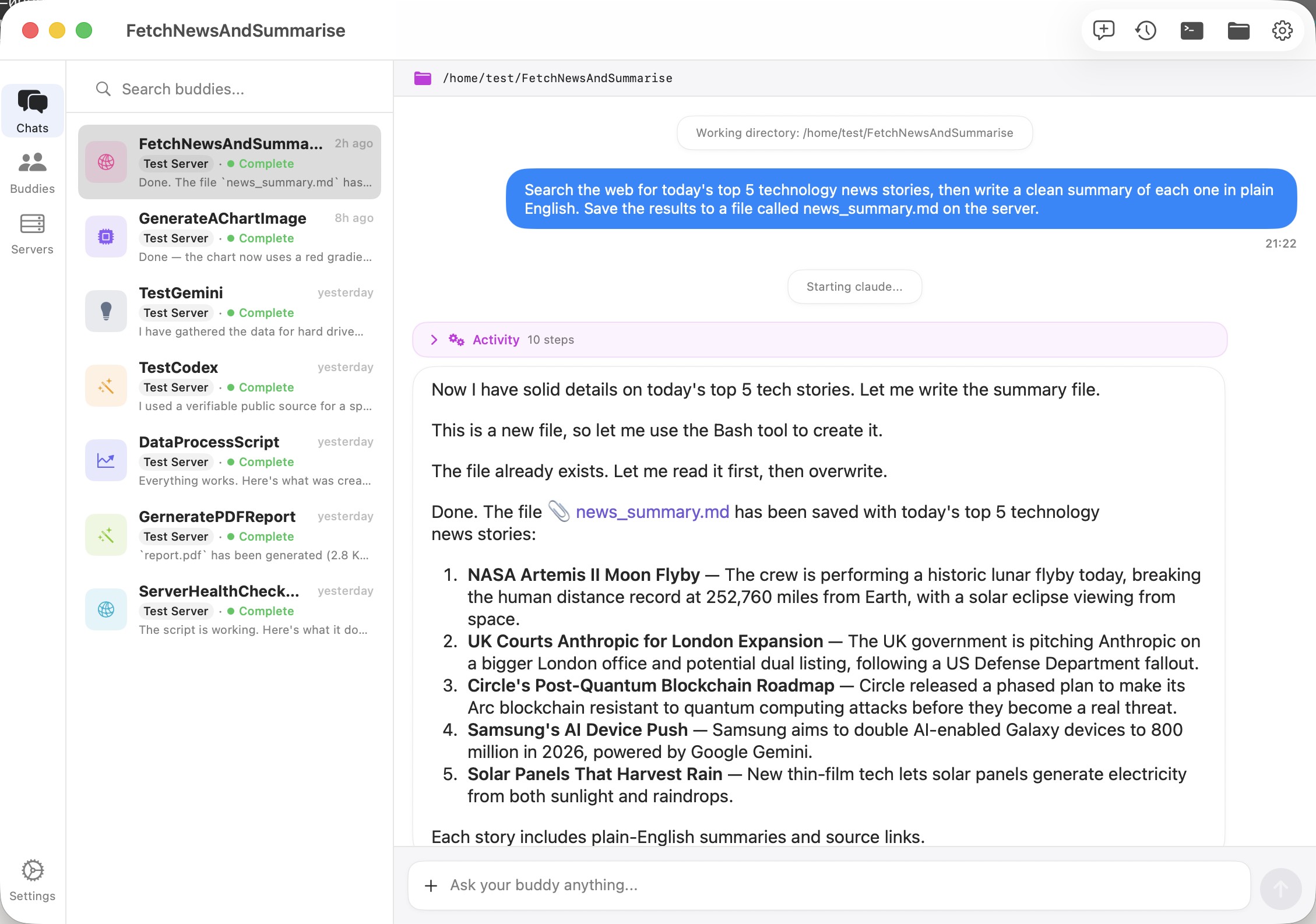1316x924 pixels.
Task: Switch to the Chats sidebar tab
Action: tap(33, 111)
